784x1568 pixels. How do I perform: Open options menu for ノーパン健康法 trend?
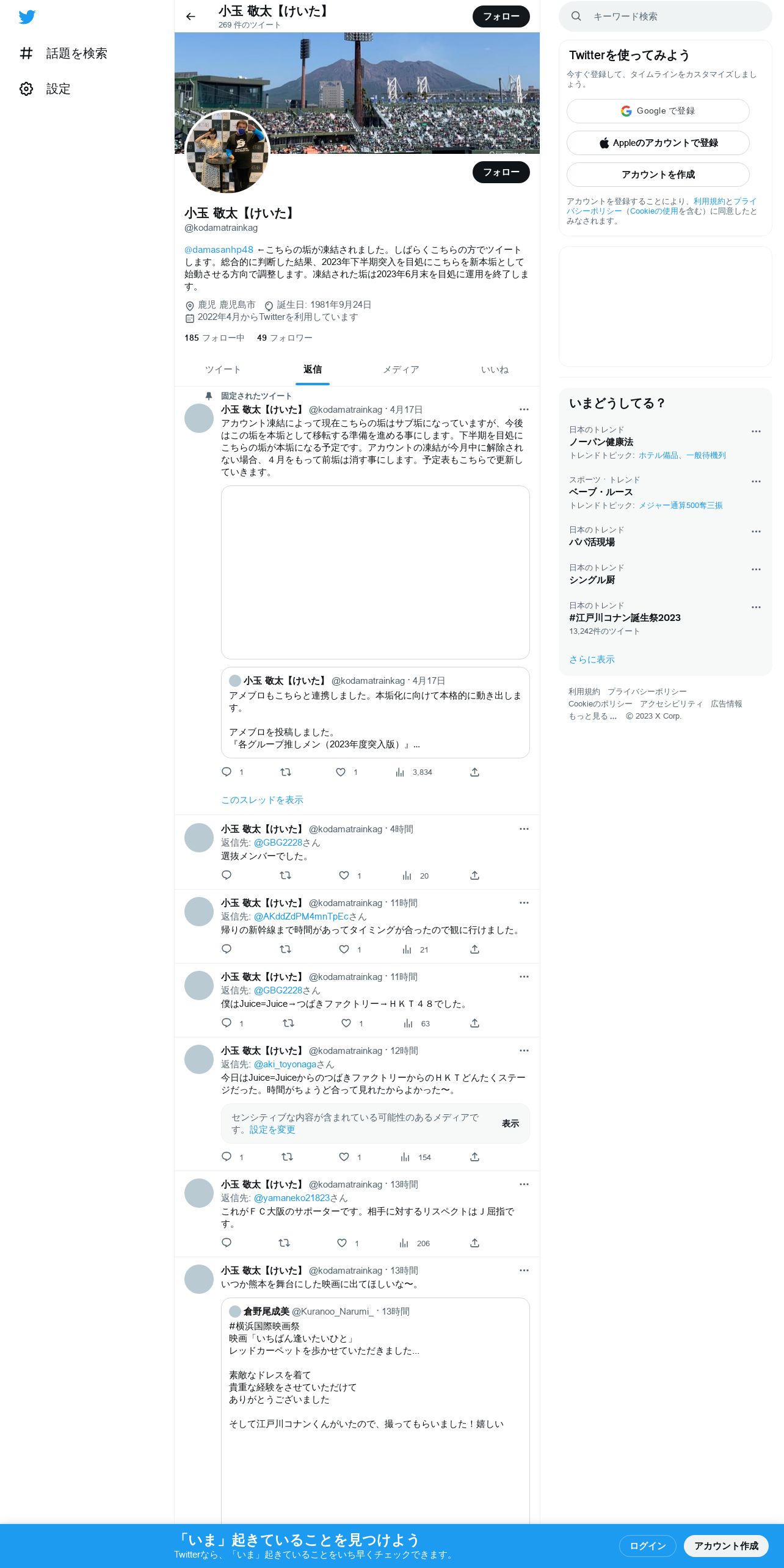[x=756, y=432]
